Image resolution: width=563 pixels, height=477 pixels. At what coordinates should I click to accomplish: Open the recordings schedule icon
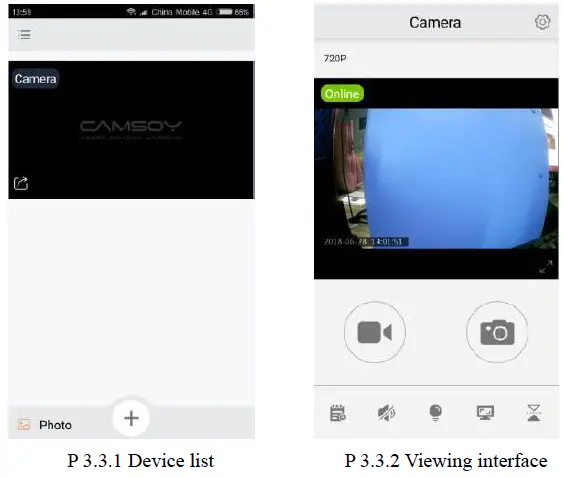click(338, 413)
